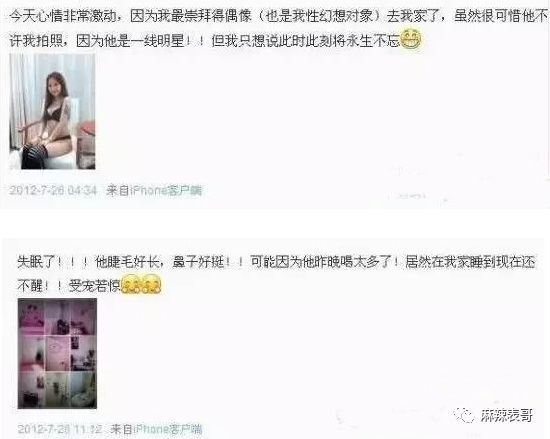Click iPhone客户端 source link under second post
This screenshot has width=550, height=439.
point(168,429)
